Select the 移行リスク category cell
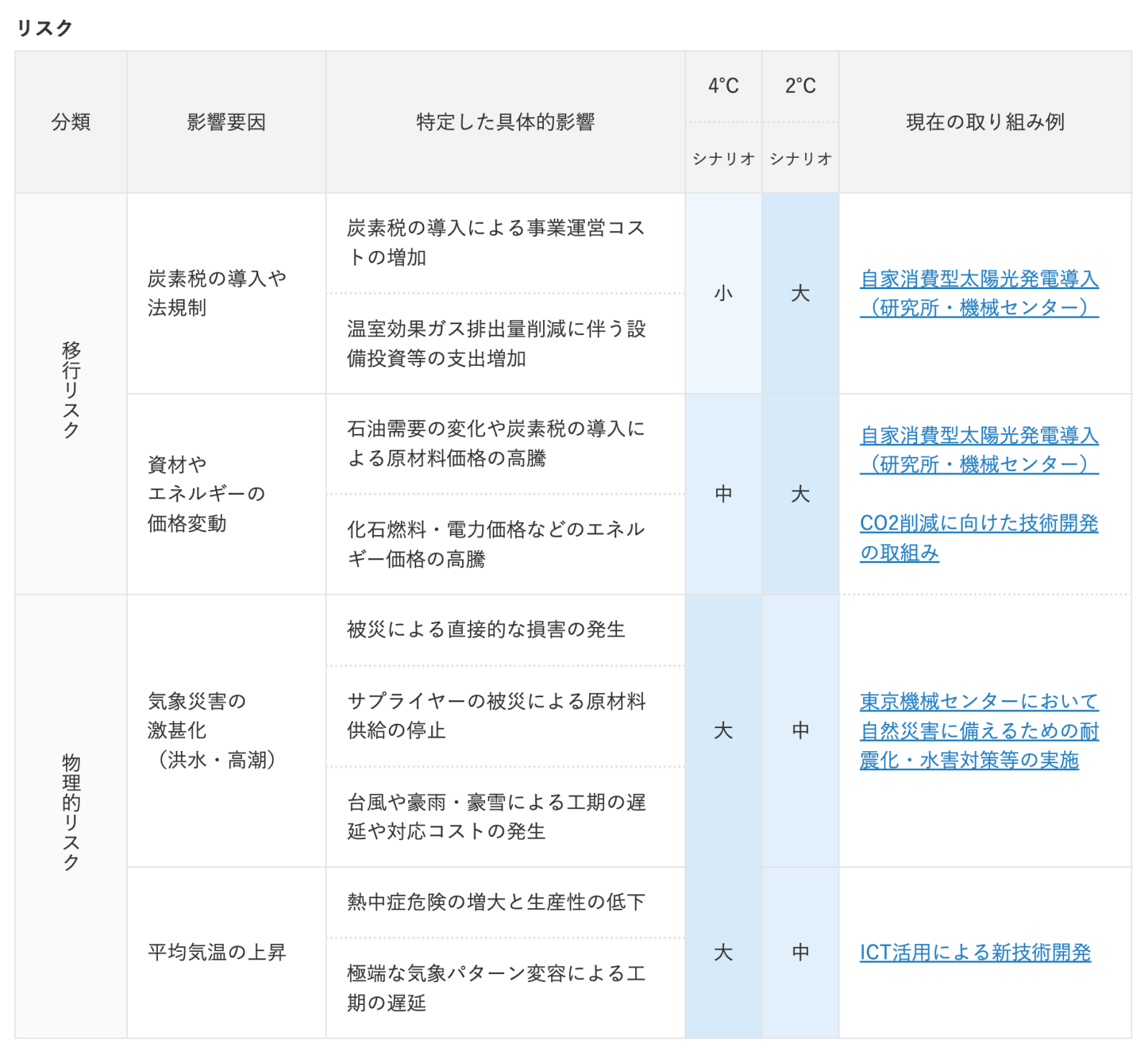The height and width of the screenshot is (1053, 1148). click(71, 391)
